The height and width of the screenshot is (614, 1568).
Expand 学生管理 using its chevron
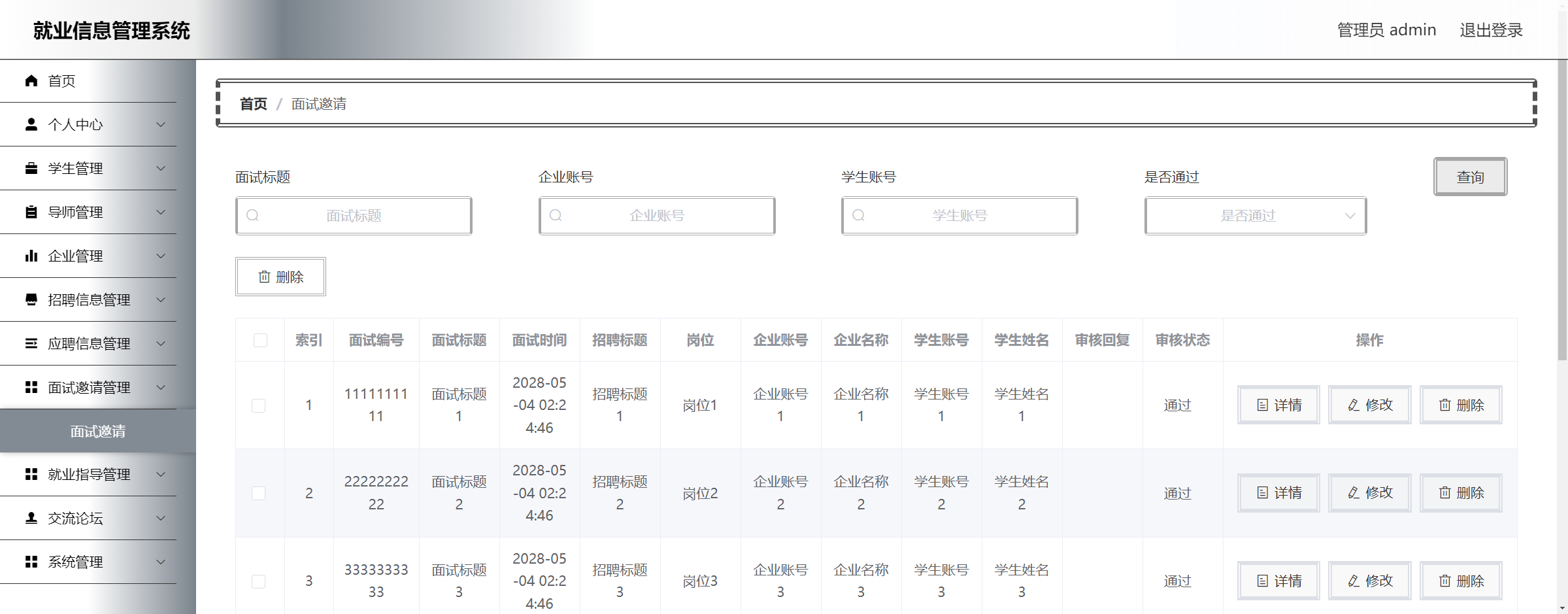pyautogui.click(x=161, y=168)
